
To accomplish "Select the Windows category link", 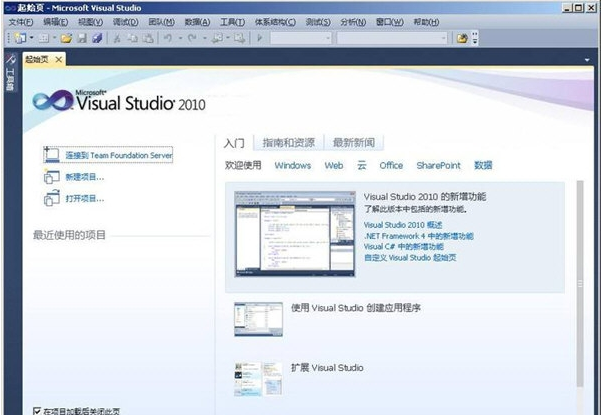I will (x=293, y=166).
